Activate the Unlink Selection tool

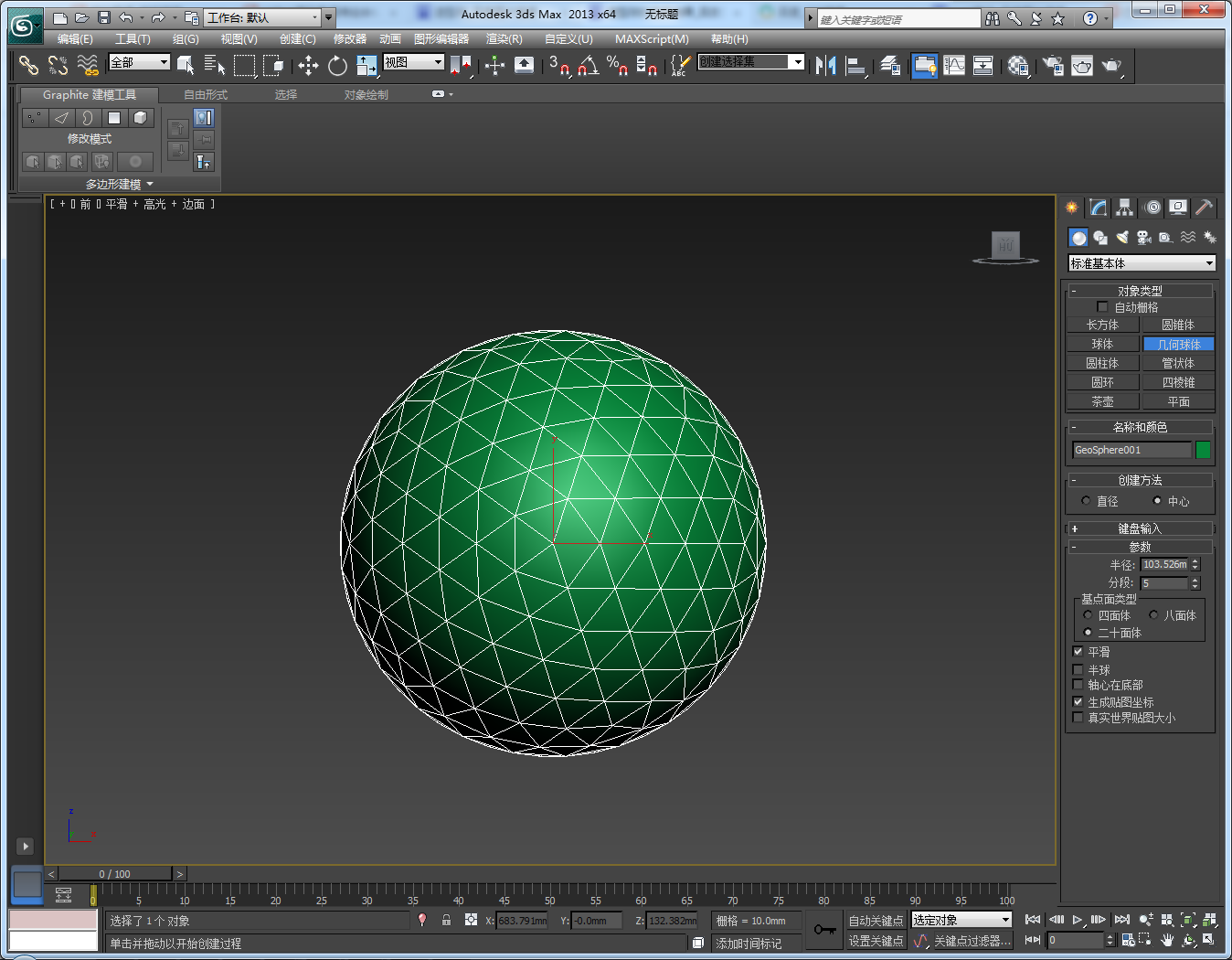[x=58, y=65]
